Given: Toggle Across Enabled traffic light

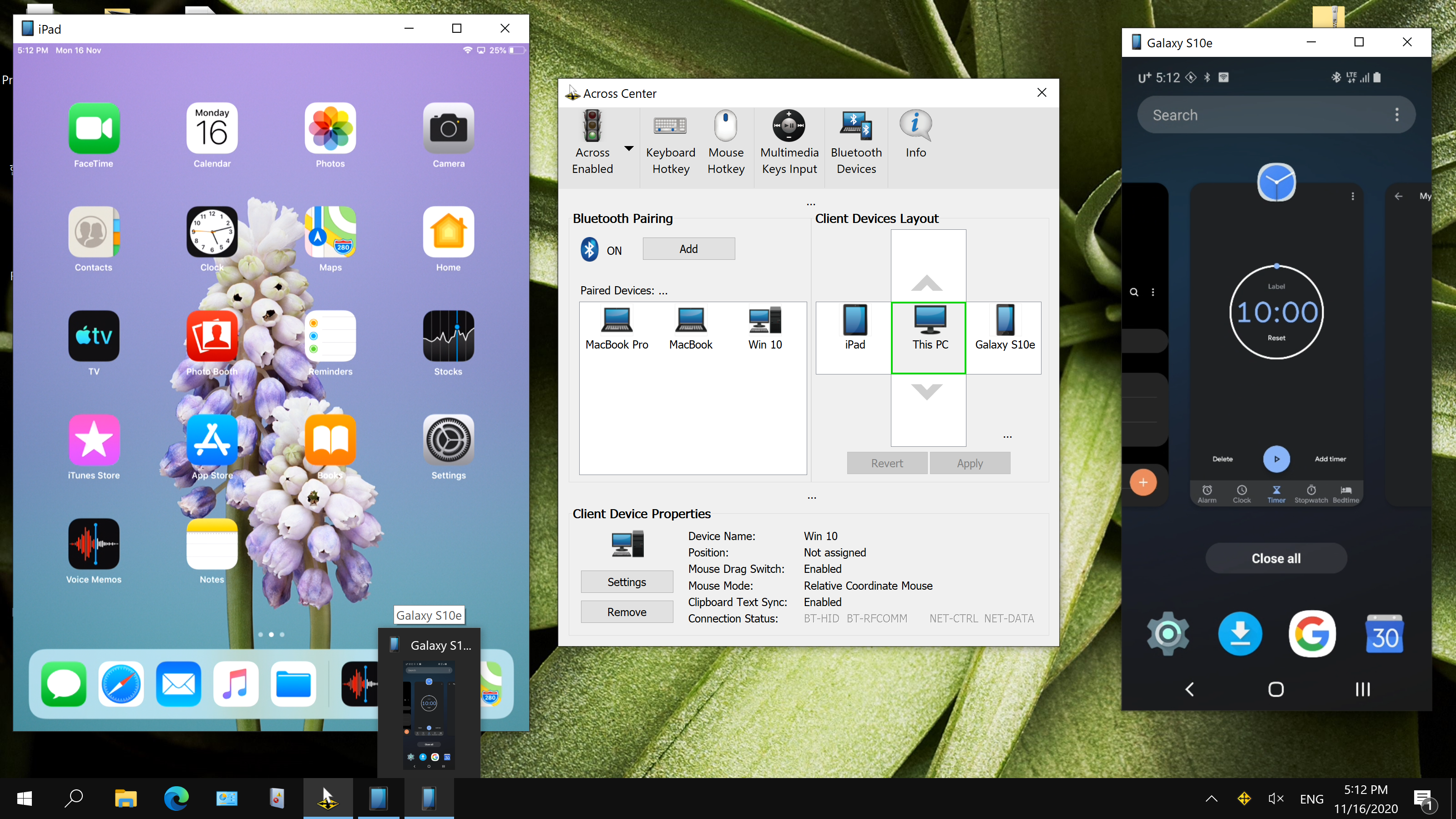Looking at the screenshot, I should click(x=592, y=126).
